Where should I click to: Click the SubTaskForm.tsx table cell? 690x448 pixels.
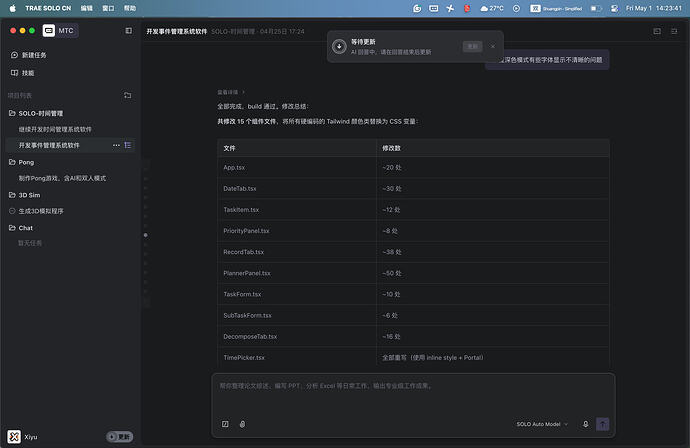pos(297,316)
